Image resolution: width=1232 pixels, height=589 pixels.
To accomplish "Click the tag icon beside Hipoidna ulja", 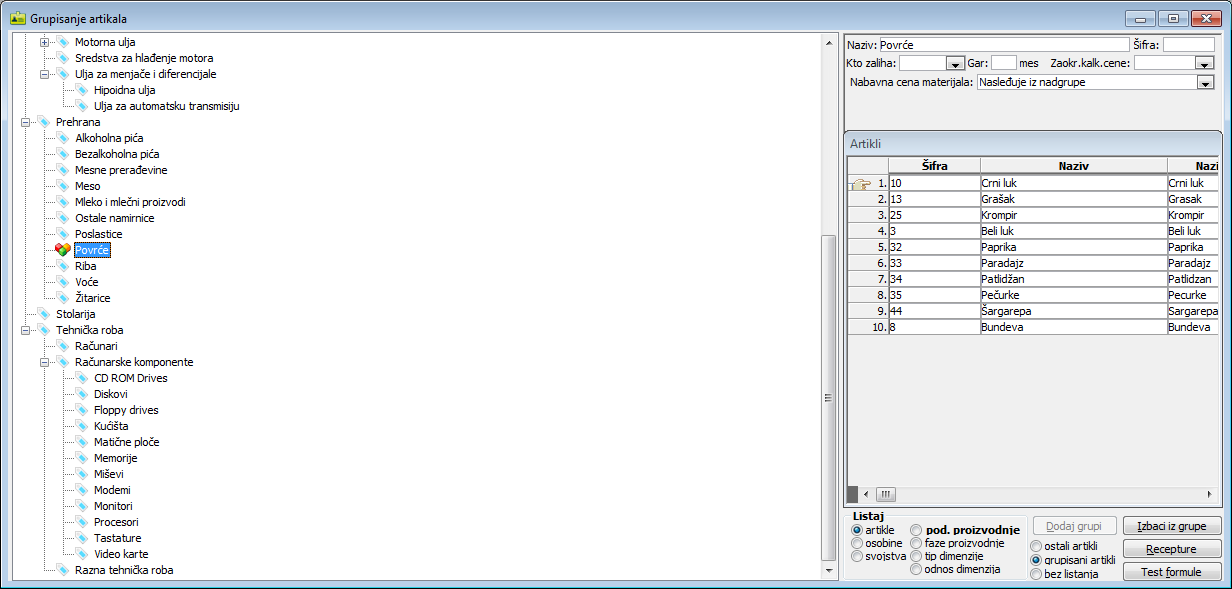I will (82, 90).
